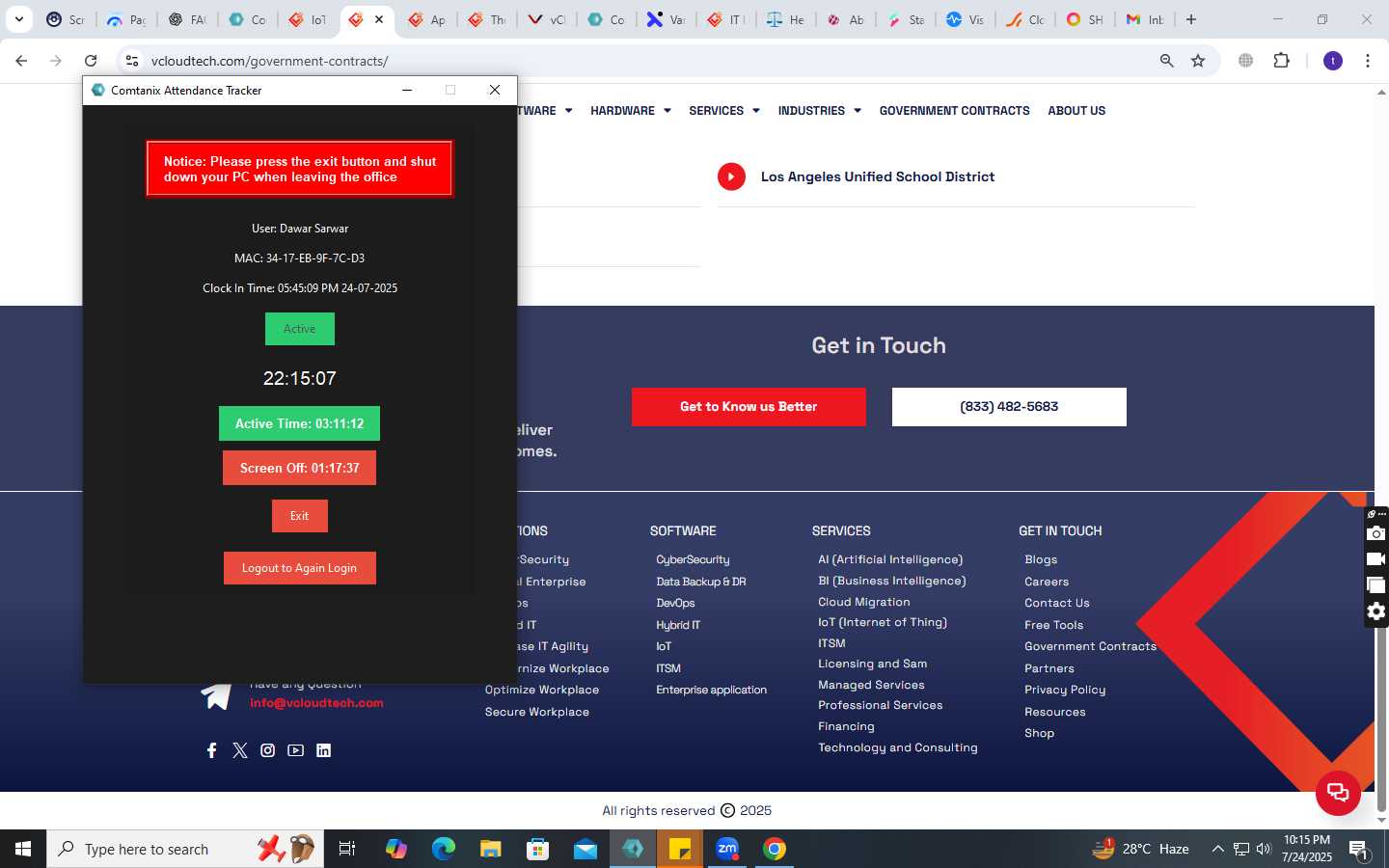Open the Instagram social icon

(267, 750)
